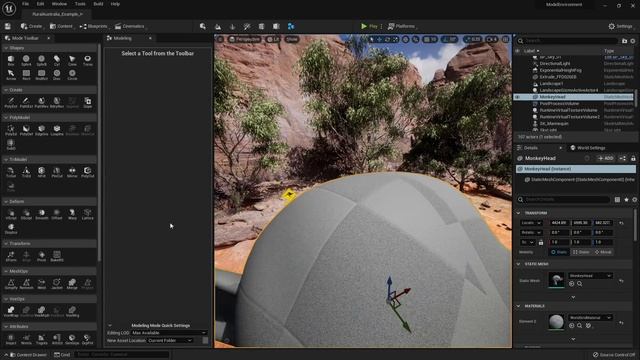Open the File menu
This screenshot has width=640, height=360.
point(25,4)
